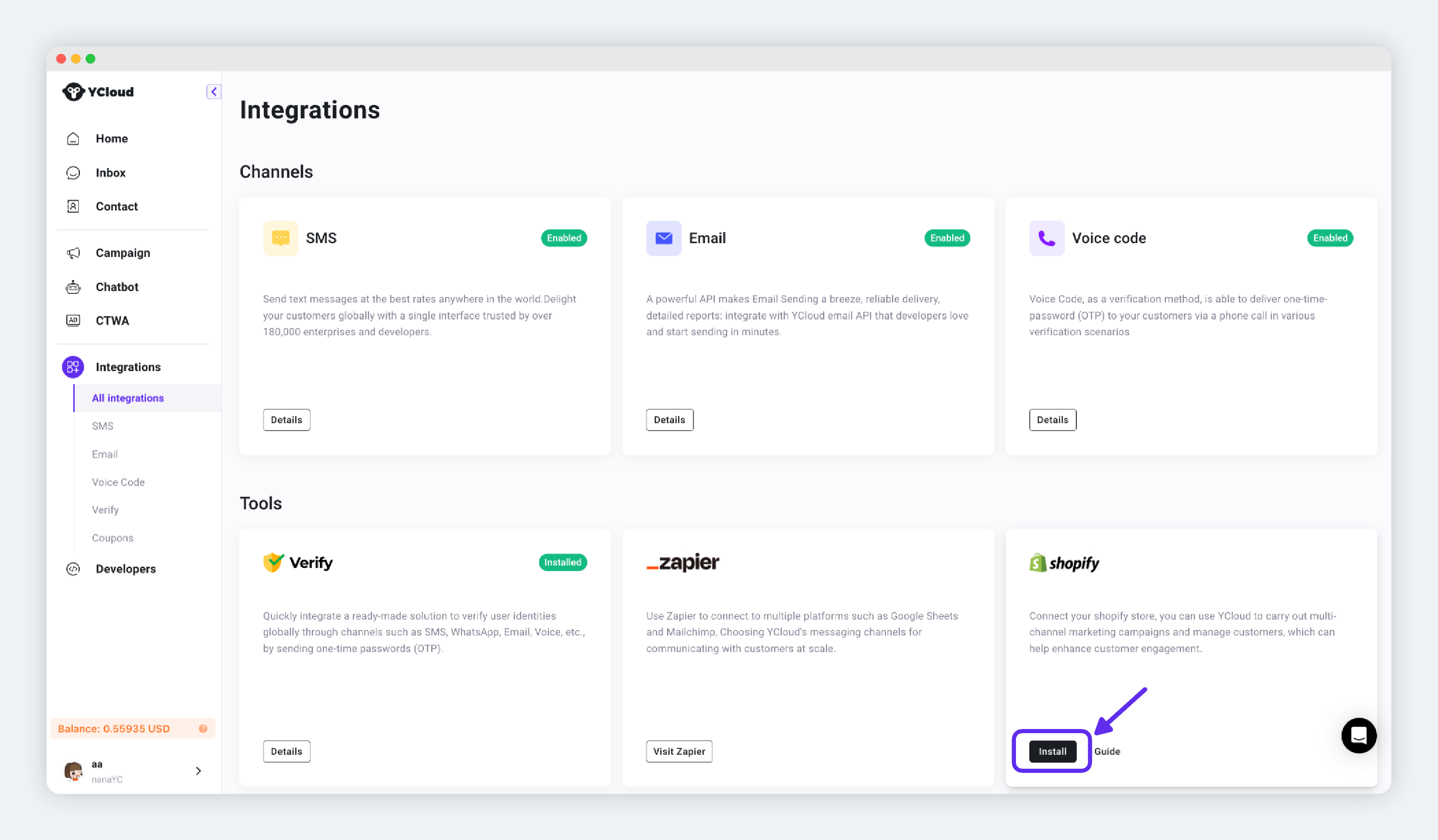Click the Enabled badge on Email card
Screen dimensions: 1438x840
pyautogui.click(x=947, y=238)
